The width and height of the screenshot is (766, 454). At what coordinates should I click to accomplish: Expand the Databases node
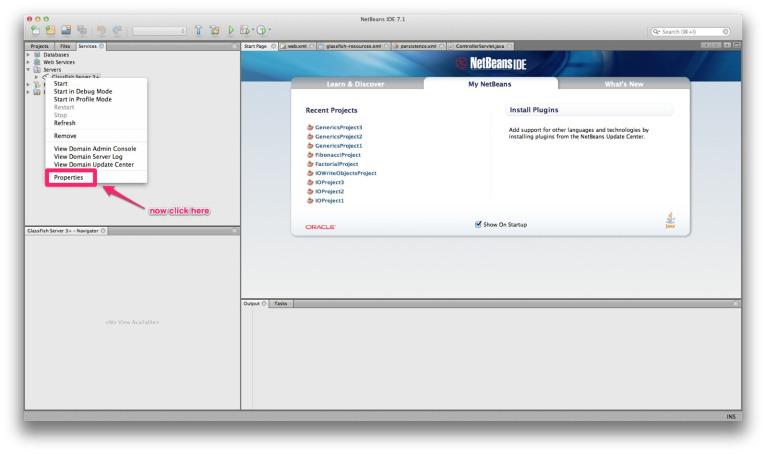tap(28, 55)
